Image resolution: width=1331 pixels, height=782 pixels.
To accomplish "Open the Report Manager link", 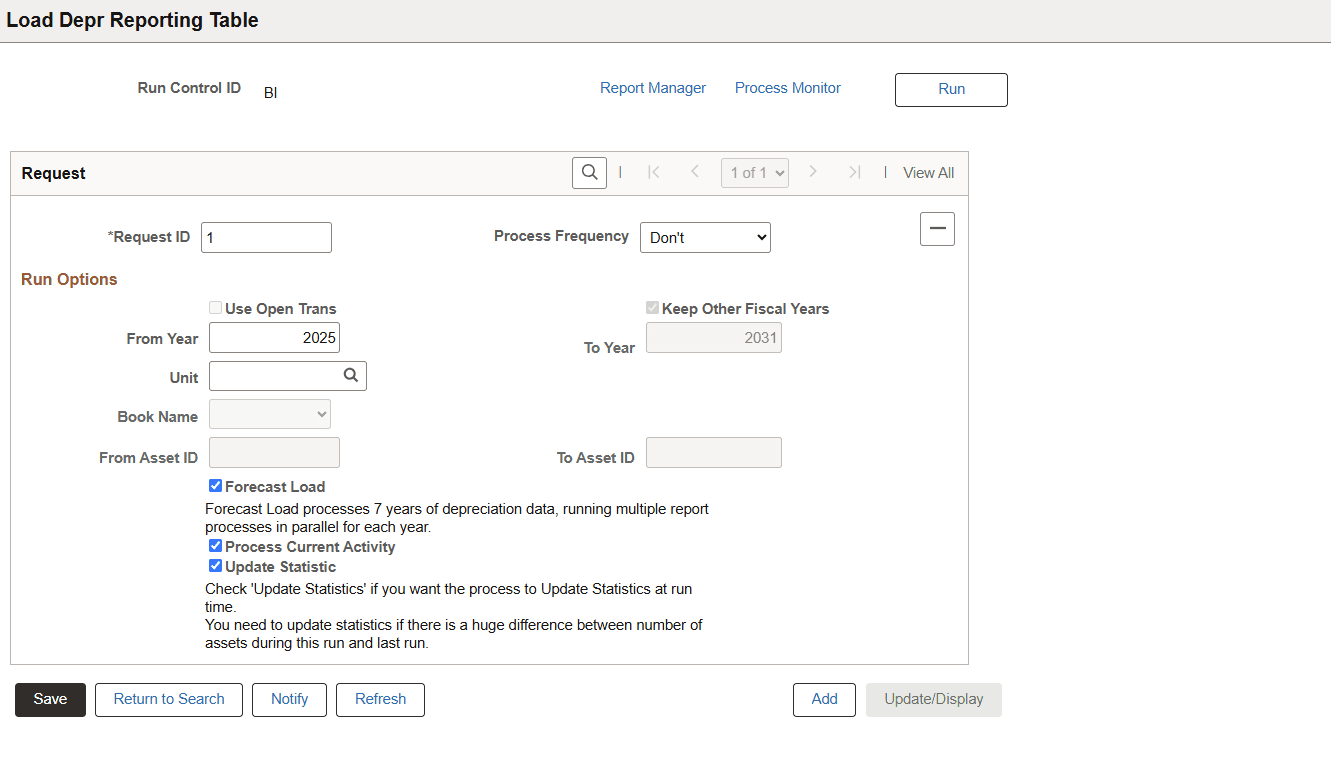I will (x=653, y=88).
